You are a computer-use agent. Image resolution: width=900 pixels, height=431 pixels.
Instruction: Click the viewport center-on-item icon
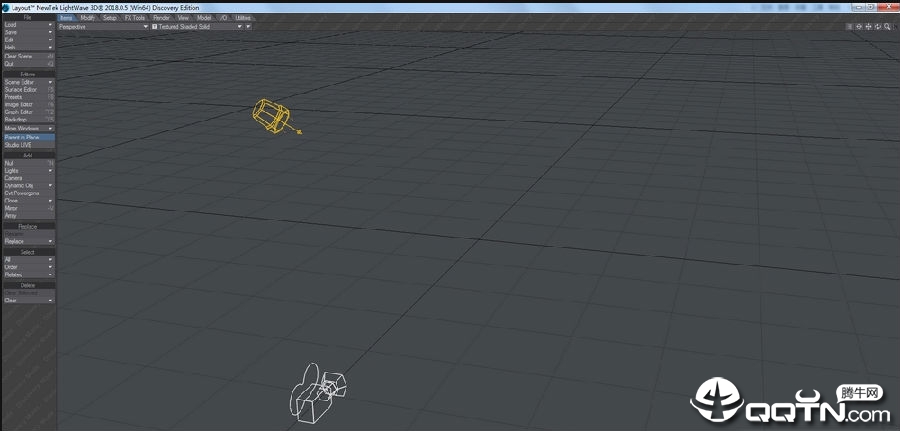(859, 26)
